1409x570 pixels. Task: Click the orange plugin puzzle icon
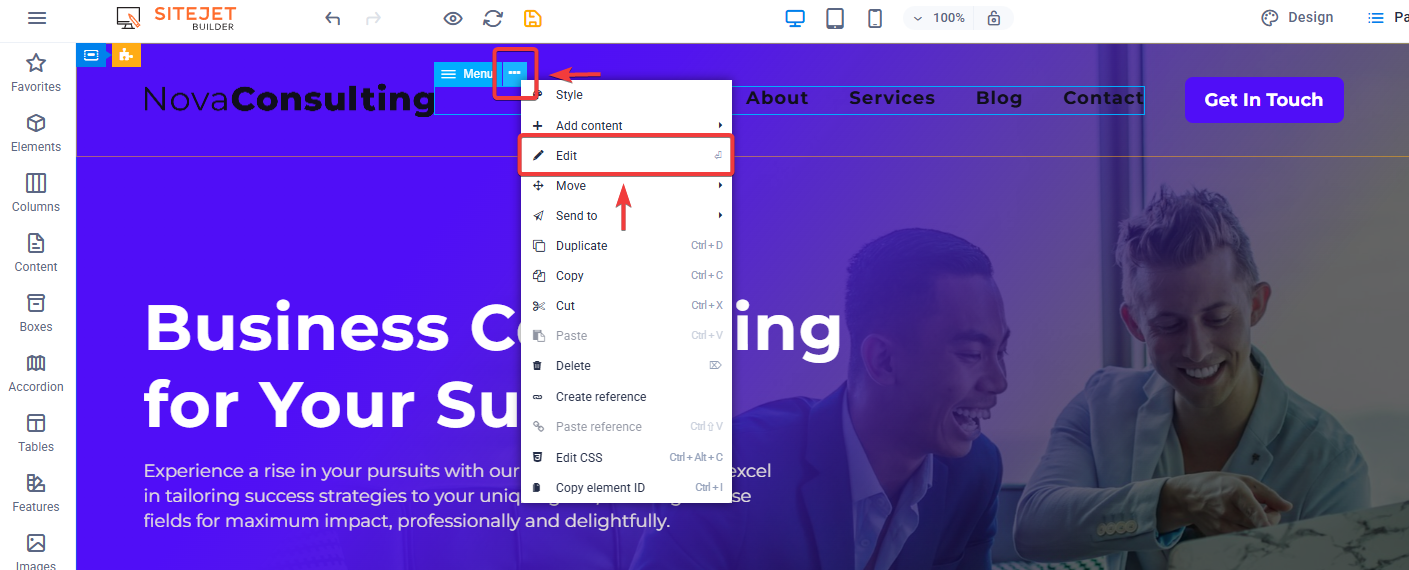click(126, 55)
